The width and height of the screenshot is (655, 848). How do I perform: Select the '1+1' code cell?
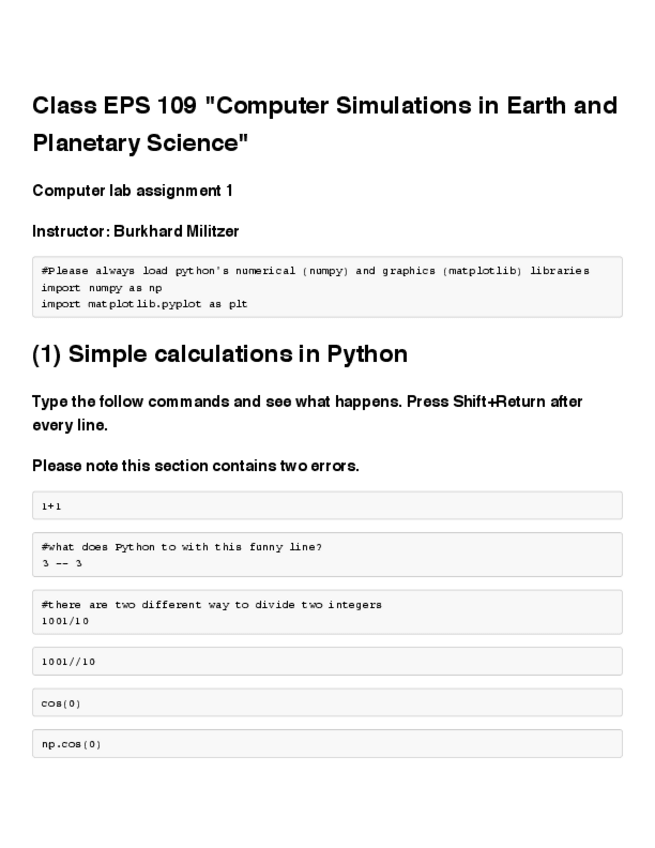[52, 507]
